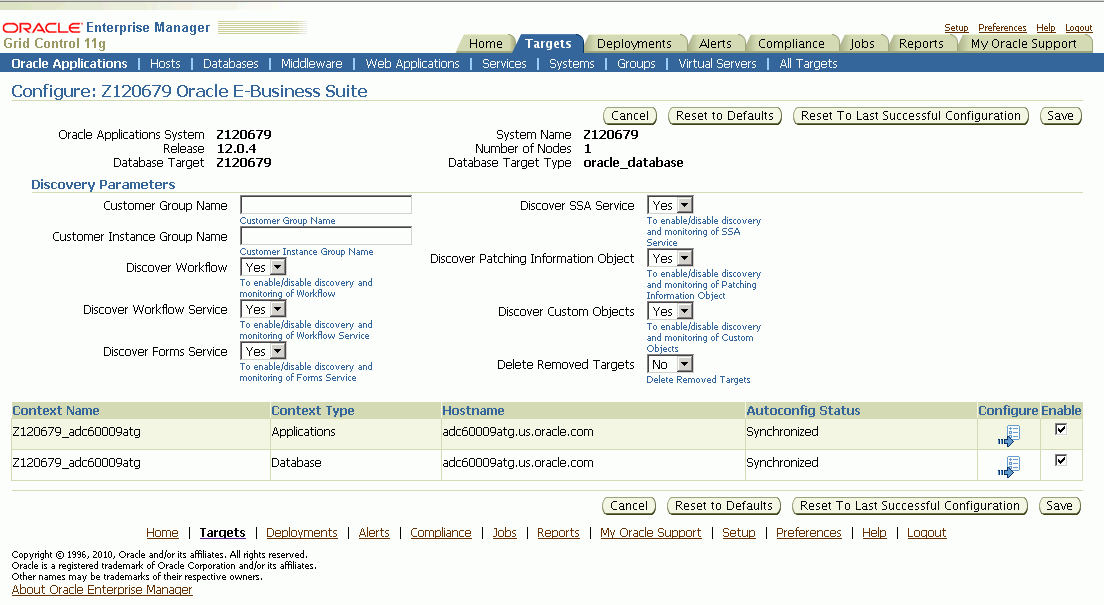Open footer Preferences link
Screen dimensions: 1104x605
(808, 532)
